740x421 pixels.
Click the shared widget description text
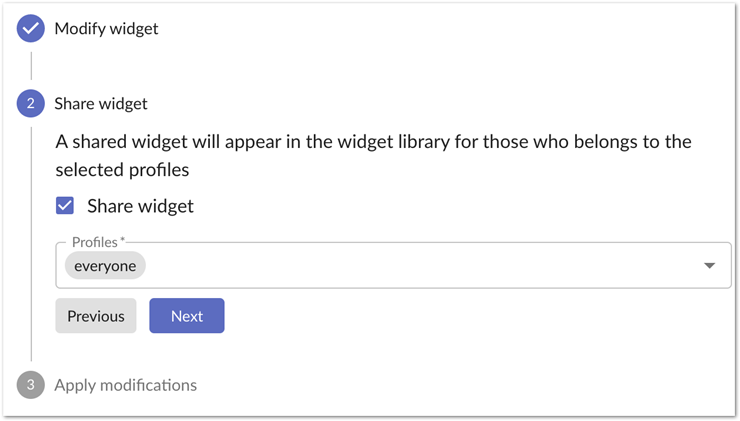(373, 142)
